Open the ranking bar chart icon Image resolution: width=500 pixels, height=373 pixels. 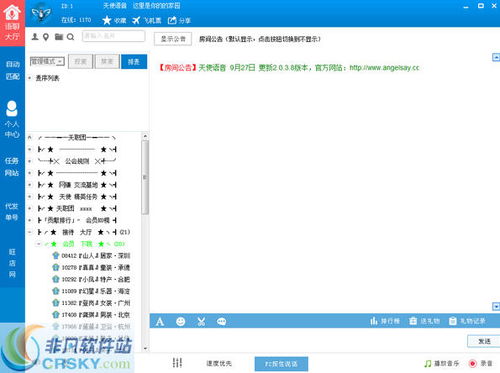pyautogui.click(x=374, y=321)
